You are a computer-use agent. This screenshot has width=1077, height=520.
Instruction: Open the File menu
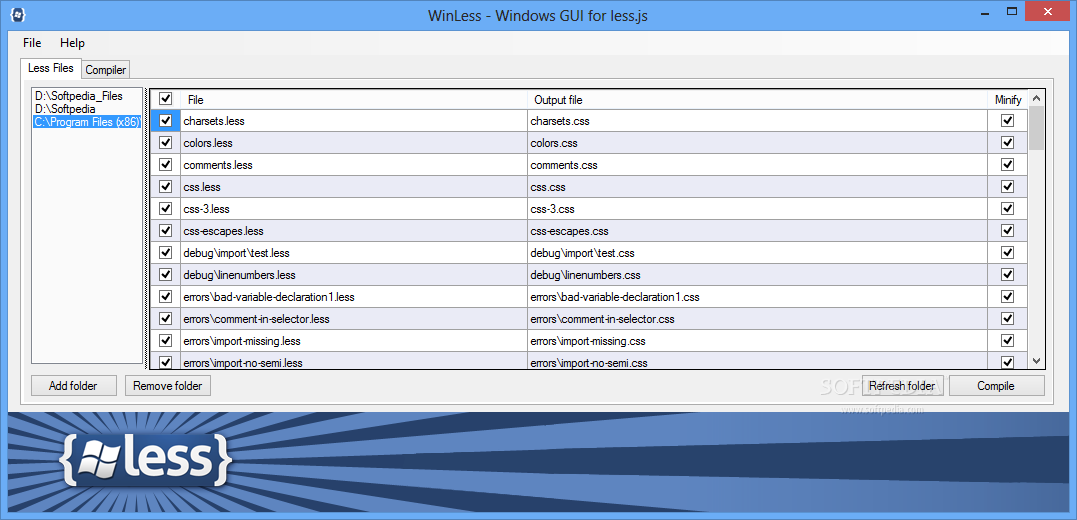click(x=32, y=43)
